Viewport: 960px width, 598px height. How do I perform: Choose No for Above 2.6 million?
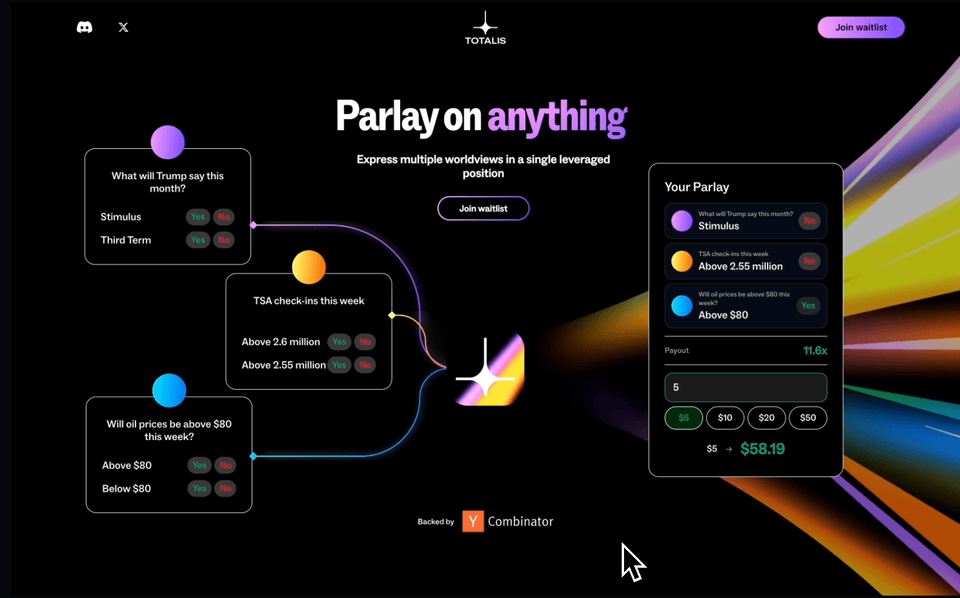pos(365,342)
